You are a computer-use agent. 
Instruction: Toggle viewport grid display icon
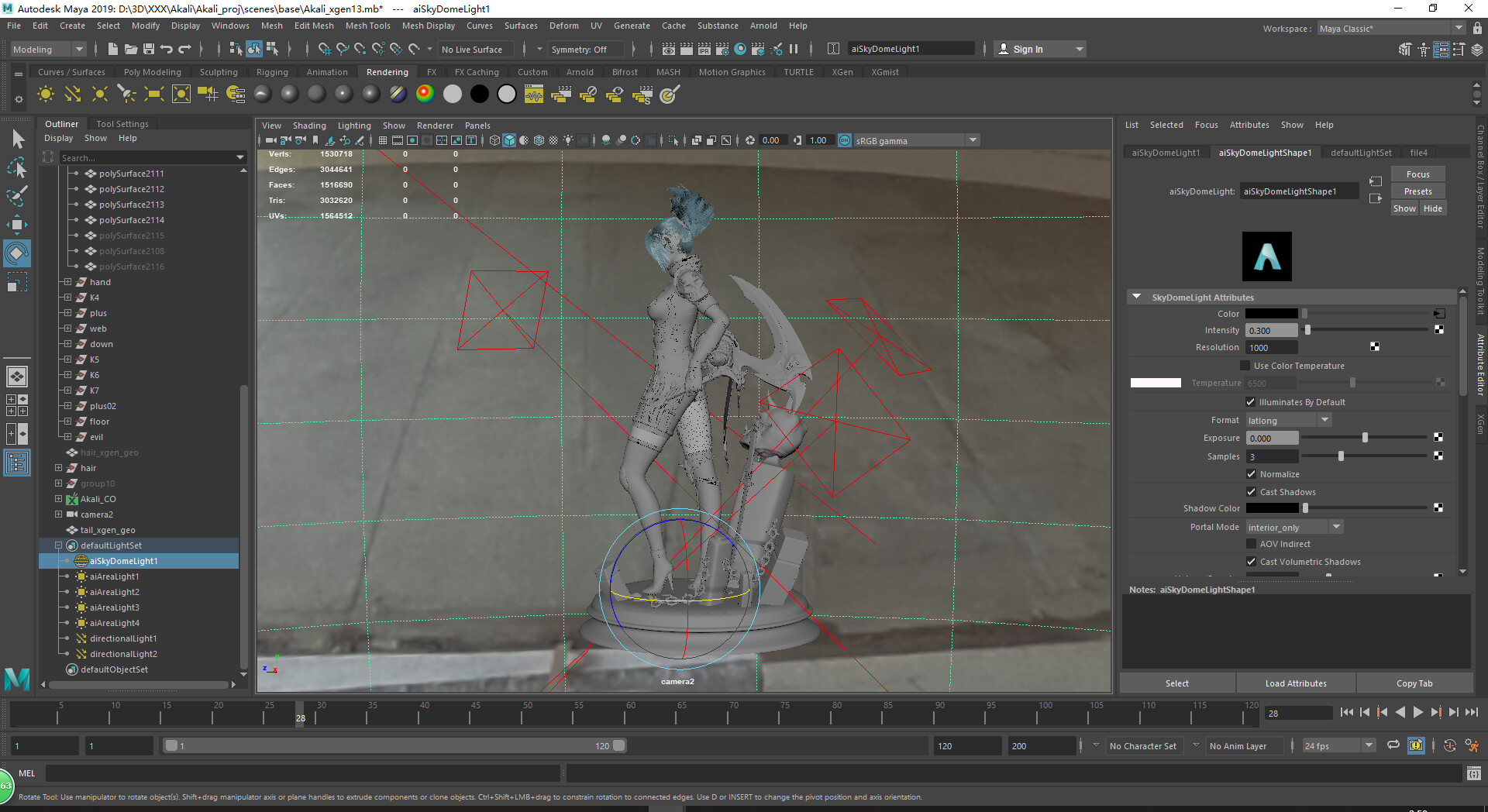tap(383, 140)
